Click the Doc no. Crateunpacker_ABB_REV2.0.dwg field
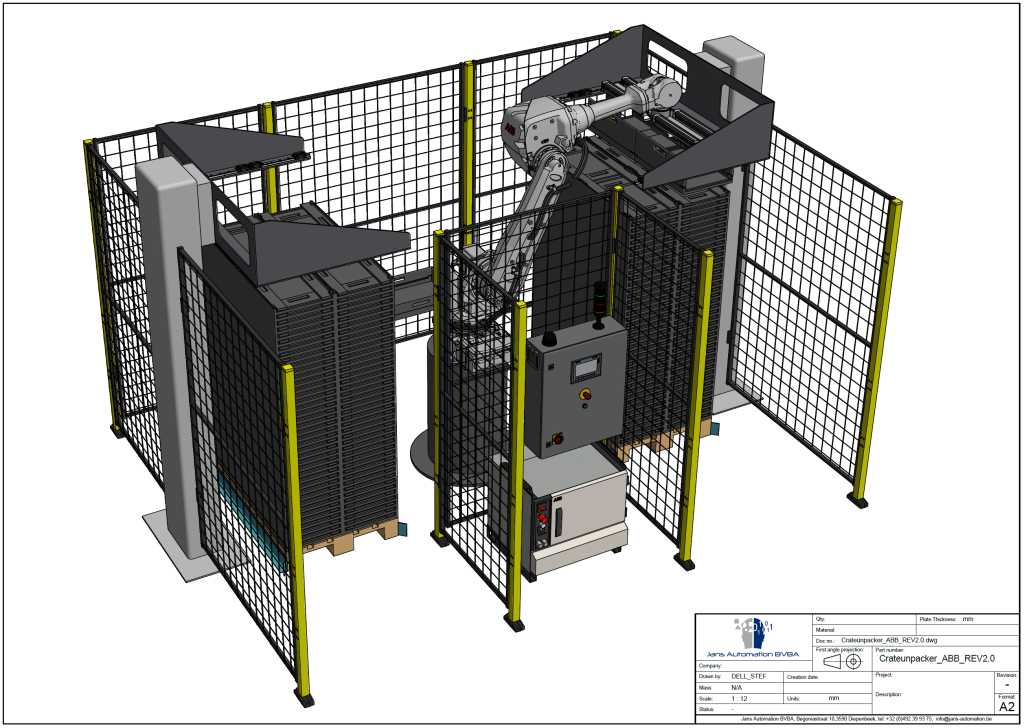The image size is (1024, 728). click(888, 640)
